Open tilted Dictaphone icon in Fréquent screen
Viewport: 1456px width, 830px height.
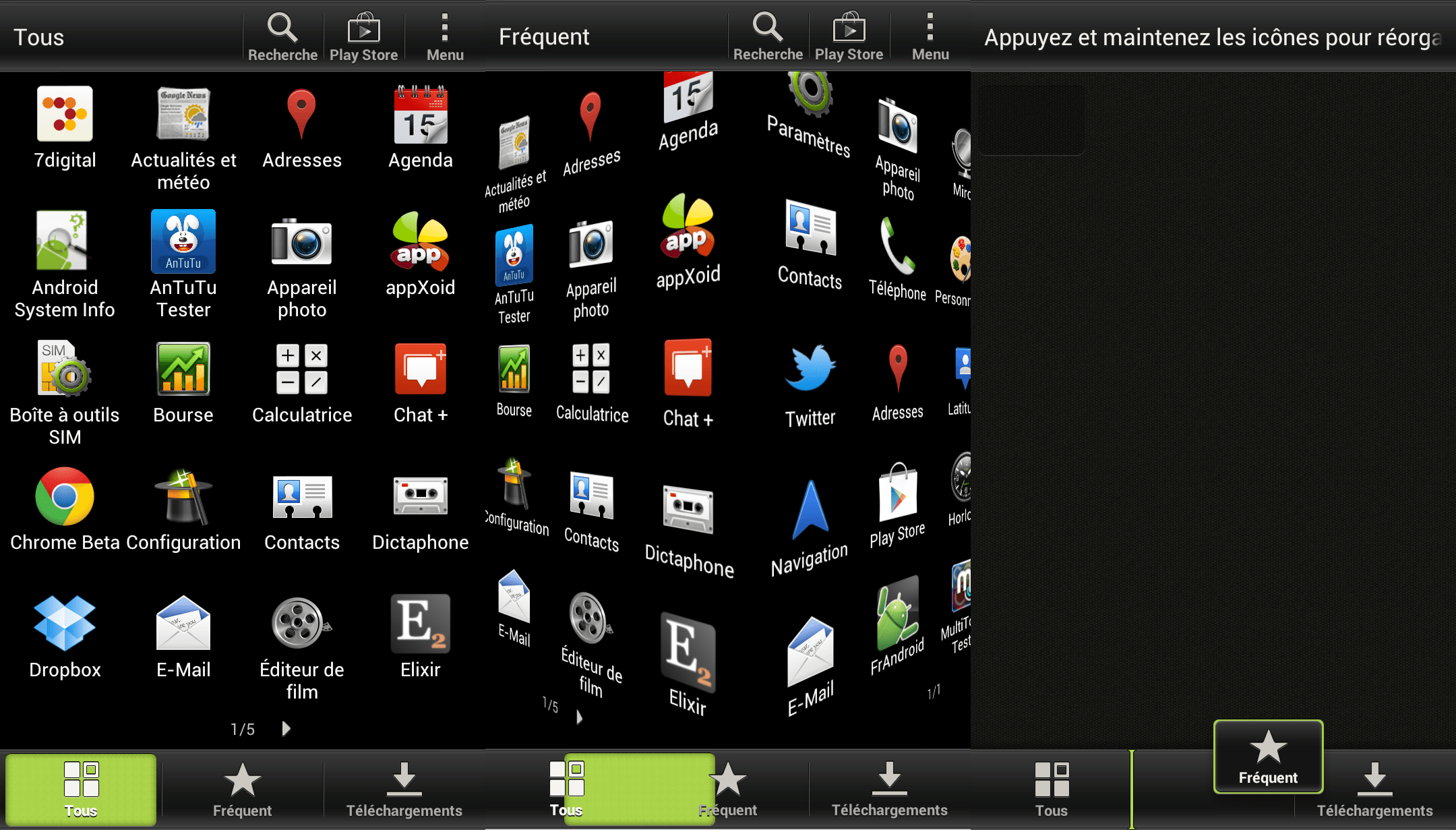pos(689,531)
